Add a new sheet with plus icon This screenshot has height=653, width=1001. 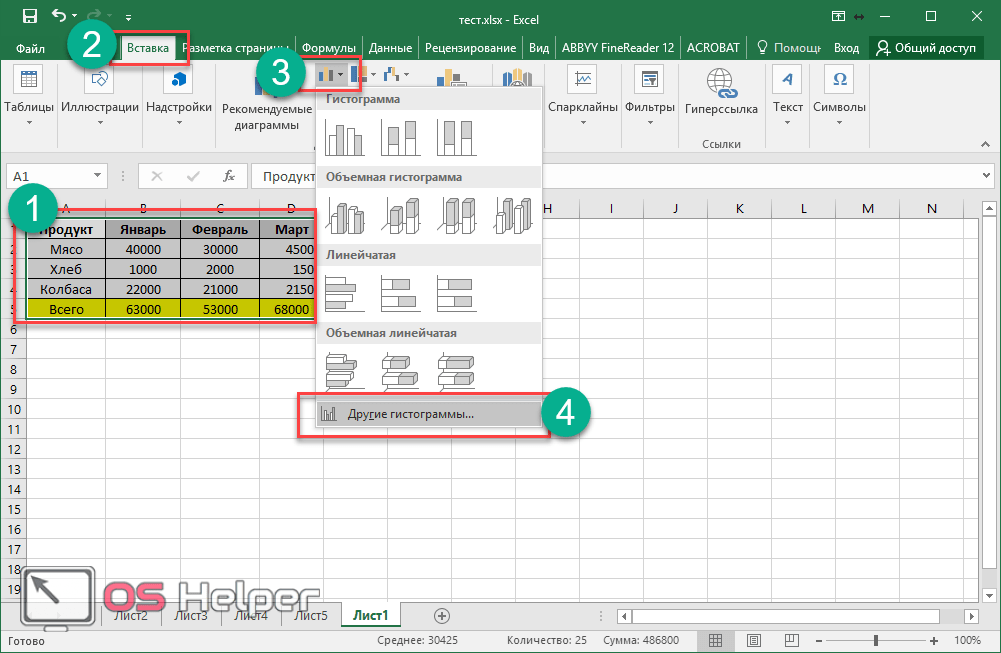(x=442, y=616)
